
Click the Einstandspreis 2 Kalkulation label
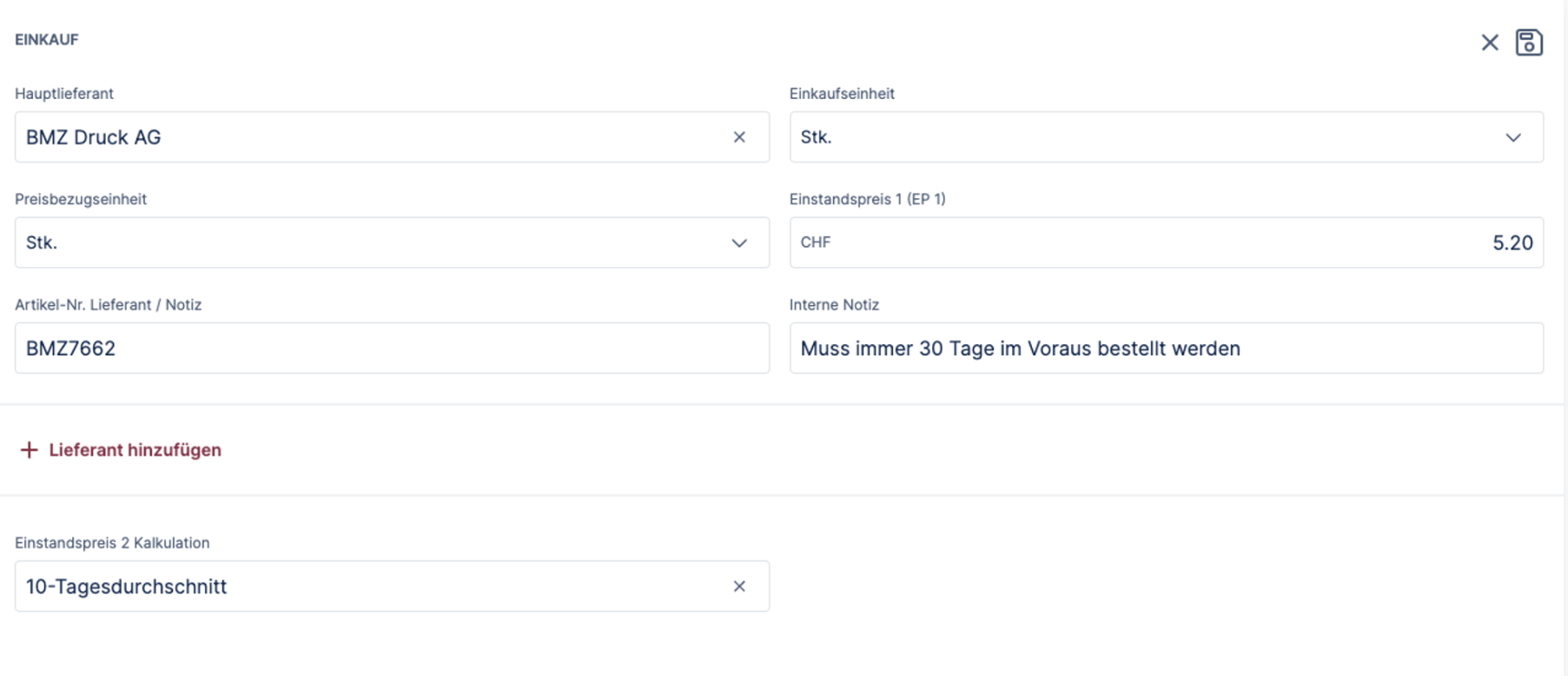click(x=112, y=542)
